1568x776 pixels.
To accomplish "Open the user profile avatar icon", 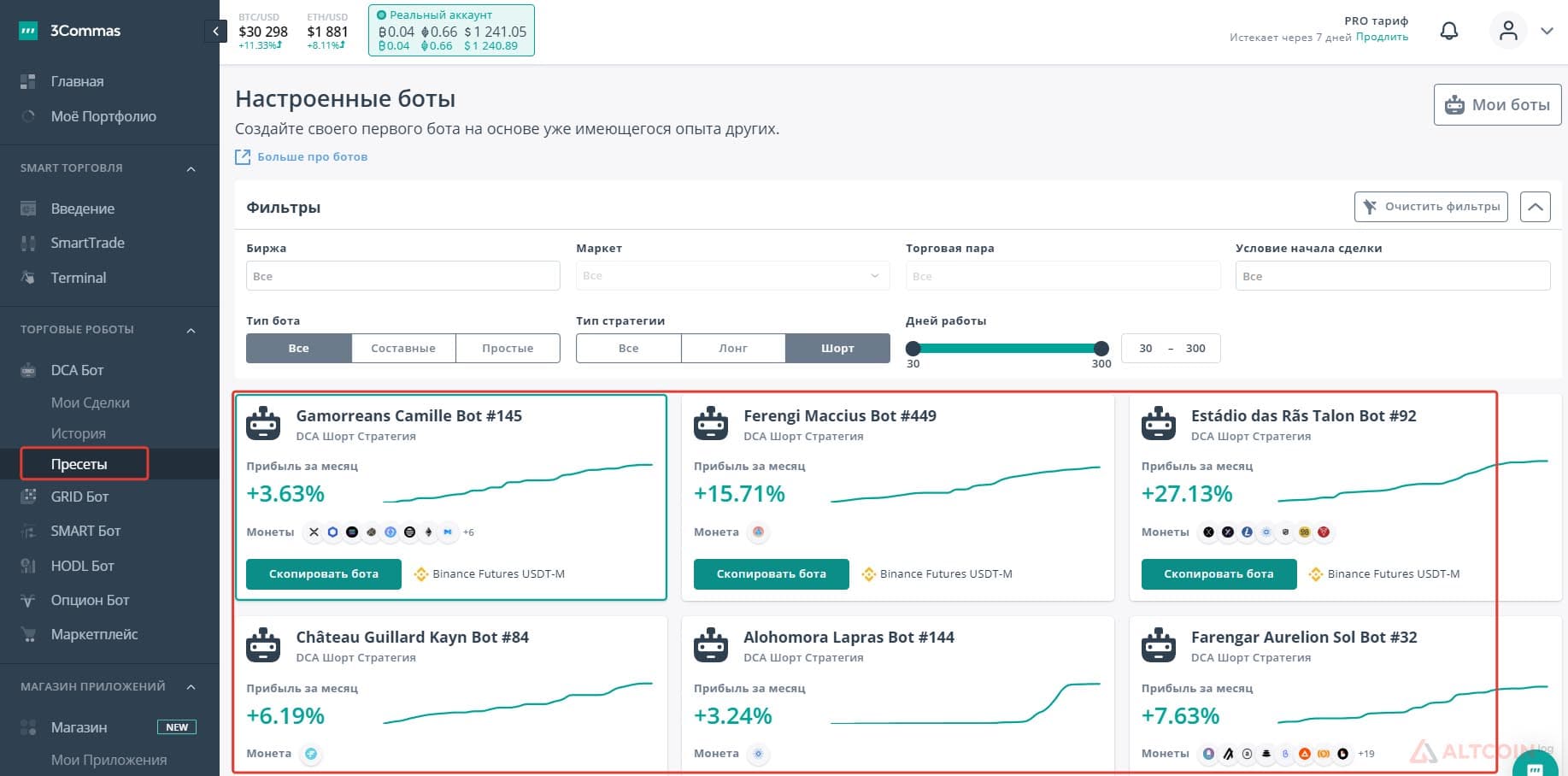I will 1508,31.
